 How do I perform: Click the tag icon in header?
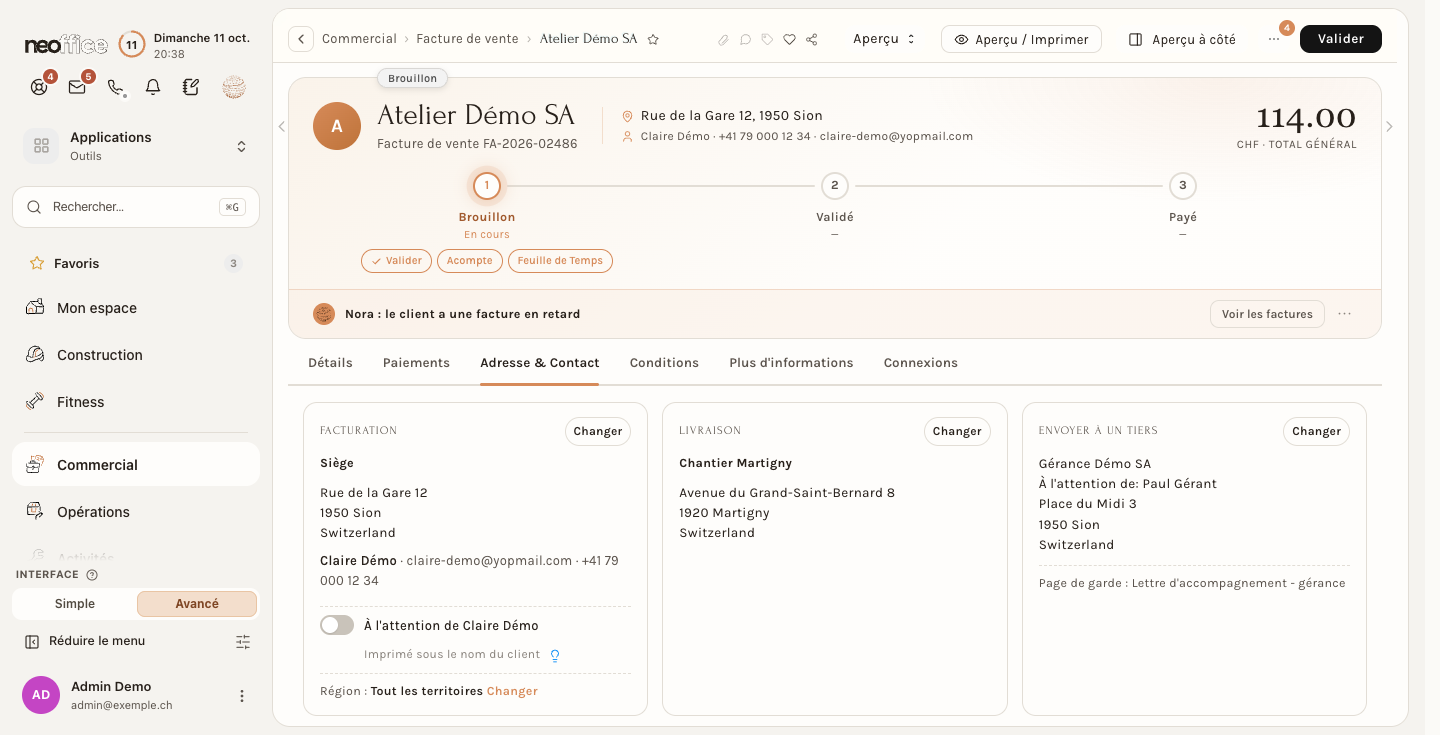pyautogui.click(x=767, y=40)
